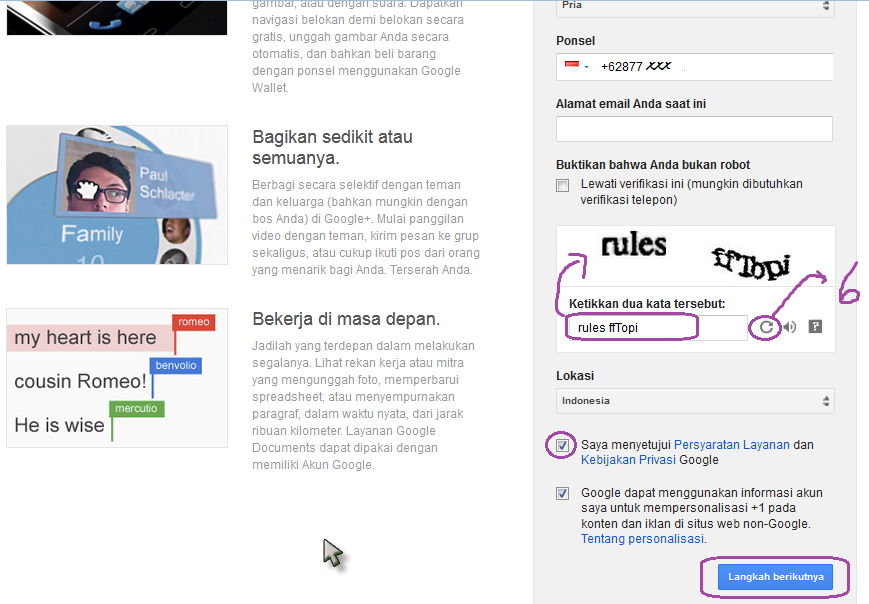869x604 pixels.
Task: Click the phone image at the top
Action: click(x=117, y=17)
